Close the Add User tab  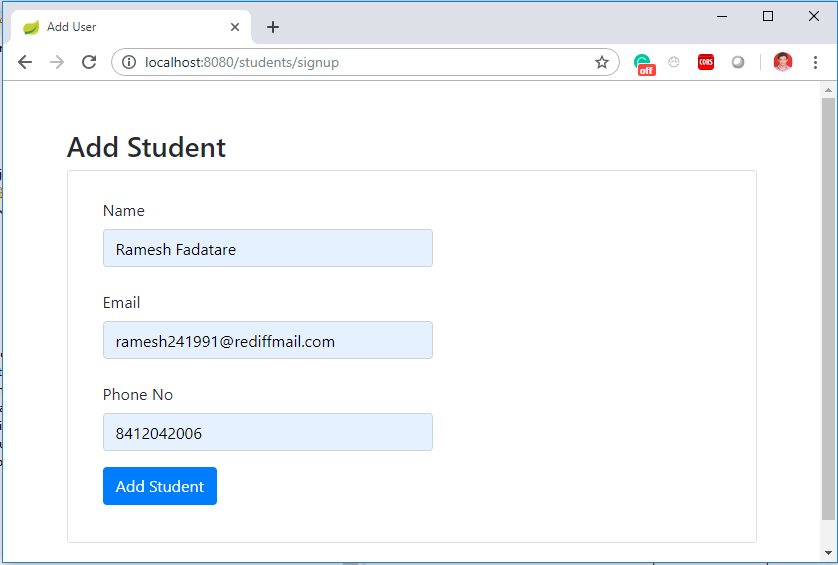[x=235, y=27]
